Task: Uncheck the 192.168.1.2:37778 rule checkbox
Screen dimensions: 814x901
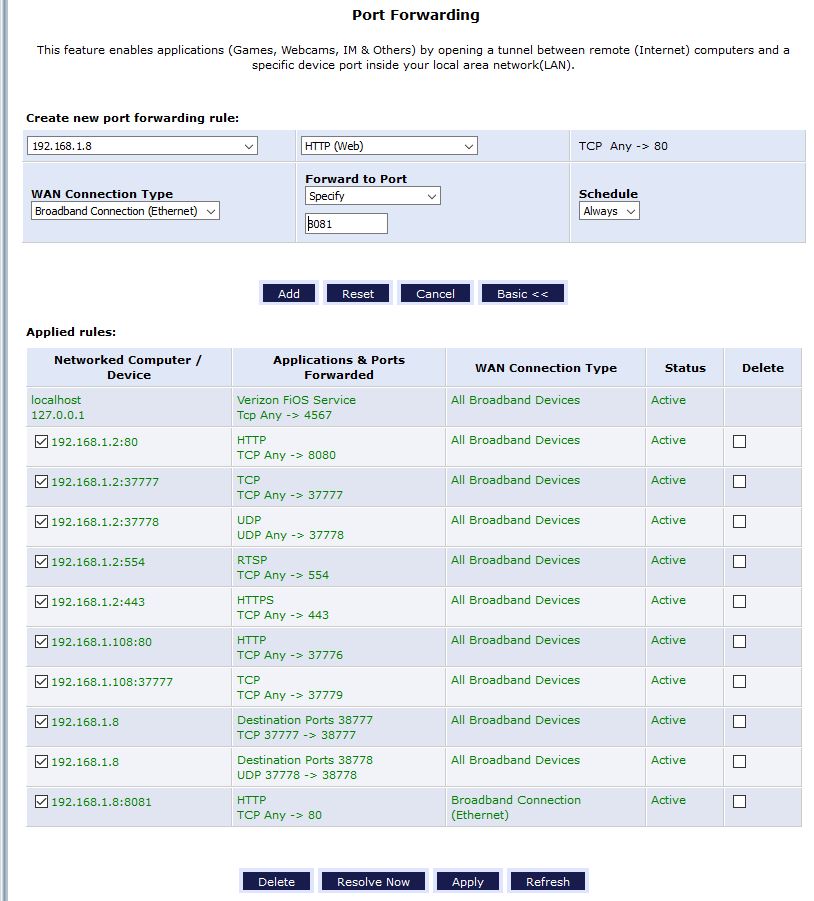Action: (x=41, y=521)
